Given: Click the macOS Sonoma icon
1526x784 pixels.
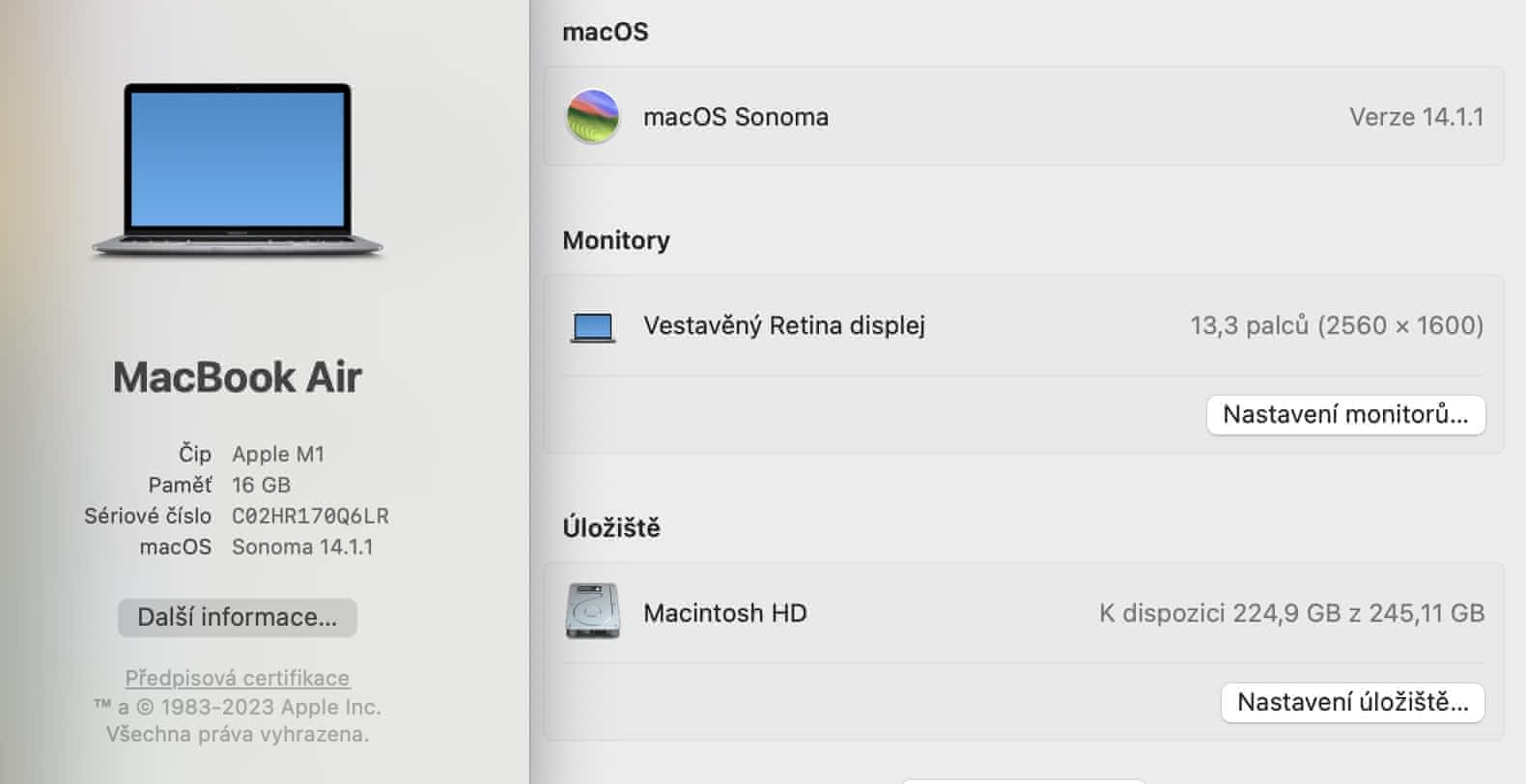Looking at the screenshot, I should click(x=592, y=117).
